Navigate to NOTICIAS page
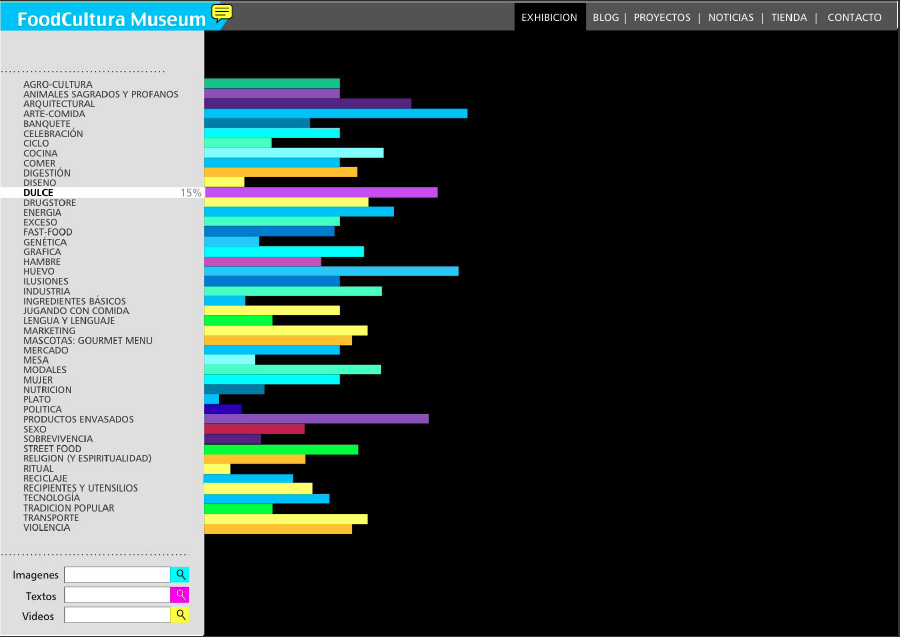Image resolution: width=900 pixels, height=637 pixels. point(730,17)
